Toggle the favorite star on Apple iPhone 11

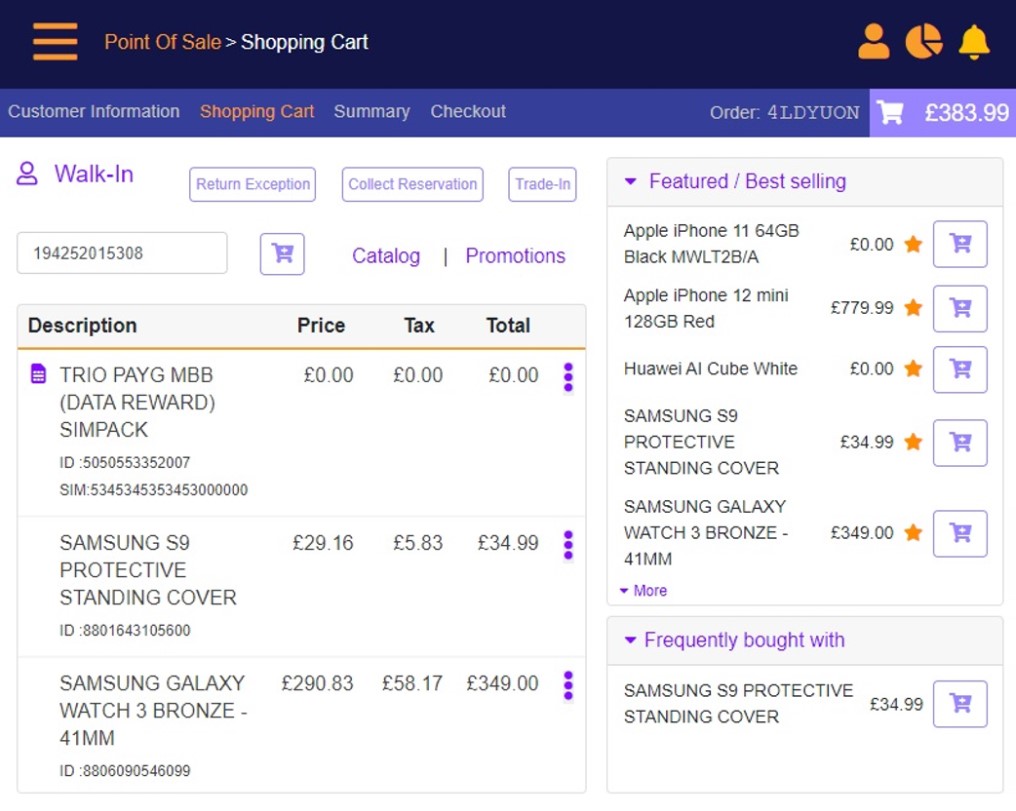[x=912, y=243]
